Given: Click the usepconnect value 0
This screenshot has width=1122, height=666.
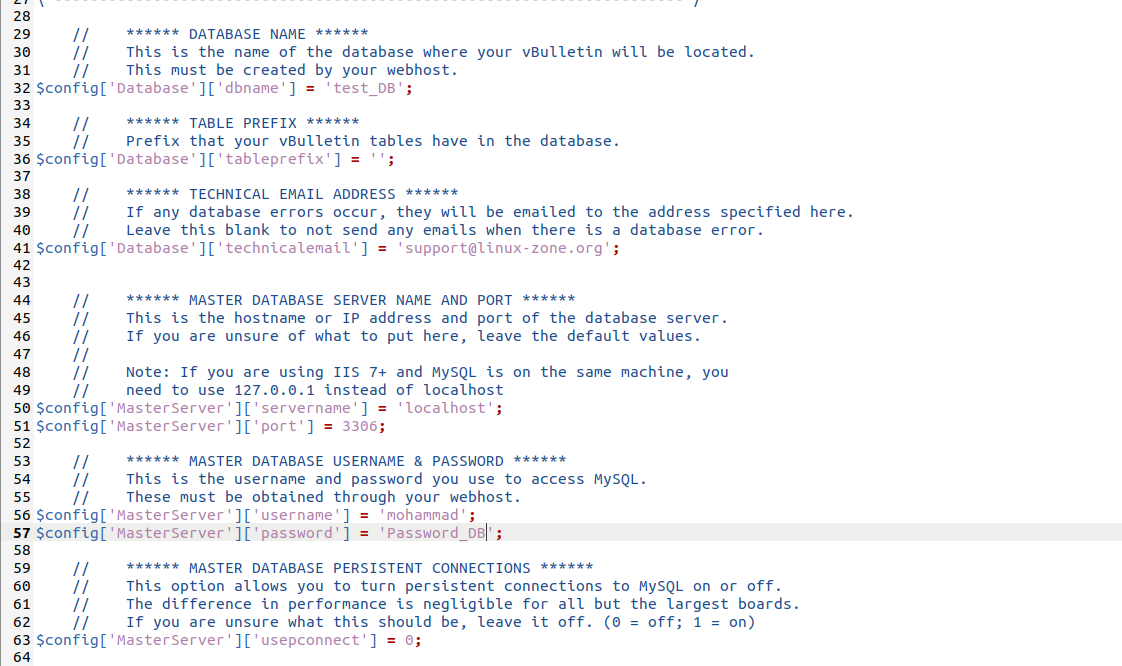Looking at the screenshot, I should [x=408, y=640].
